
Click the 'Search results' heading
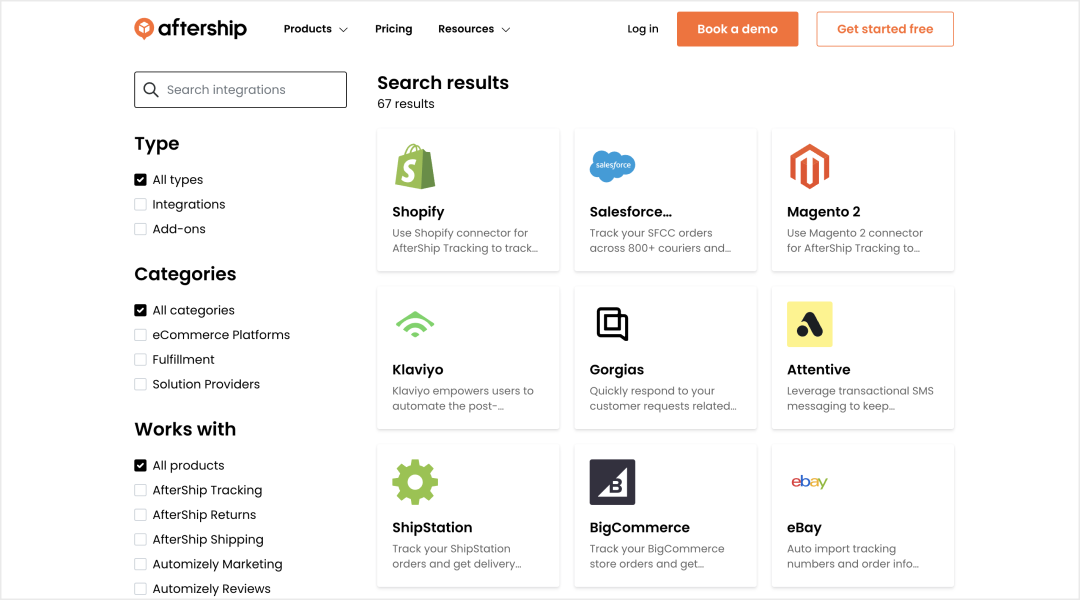click(443, 83)
